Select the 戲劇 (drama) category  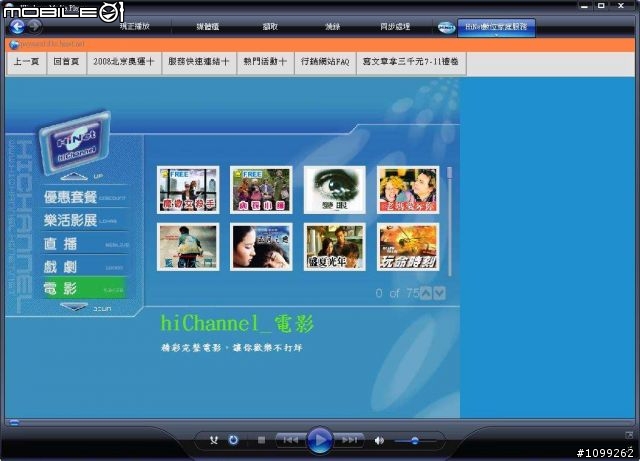pos(84,267)
